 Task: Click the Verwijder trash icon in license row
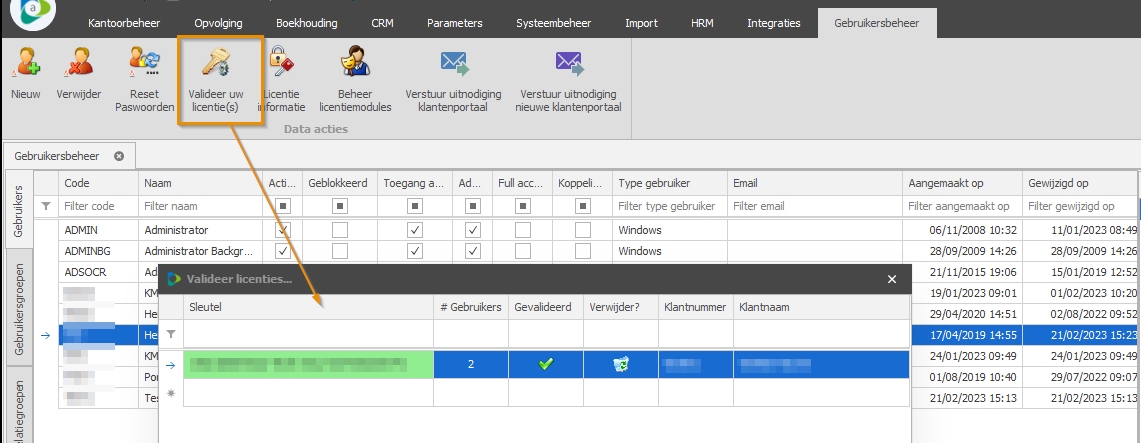click(x=620, y=364)
